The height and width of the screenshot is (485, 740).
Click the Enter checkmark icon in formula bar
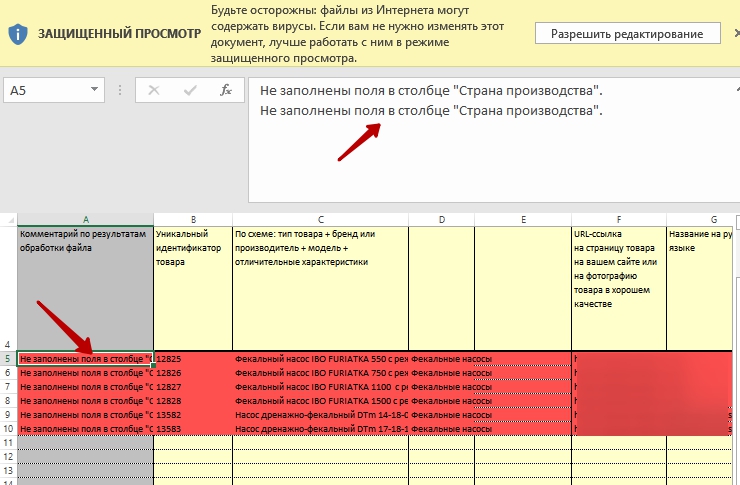(190, 90)
